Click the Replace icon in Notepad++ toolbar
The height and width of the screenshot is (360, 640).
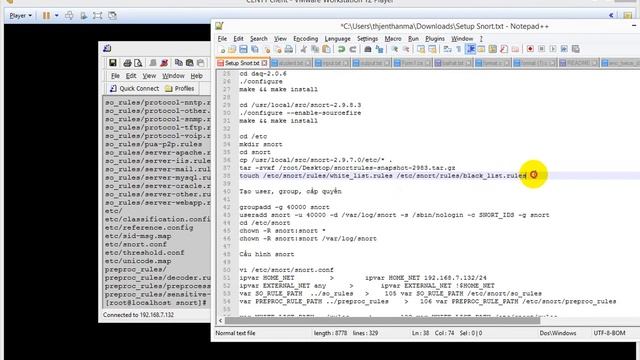tap(379, 49)
